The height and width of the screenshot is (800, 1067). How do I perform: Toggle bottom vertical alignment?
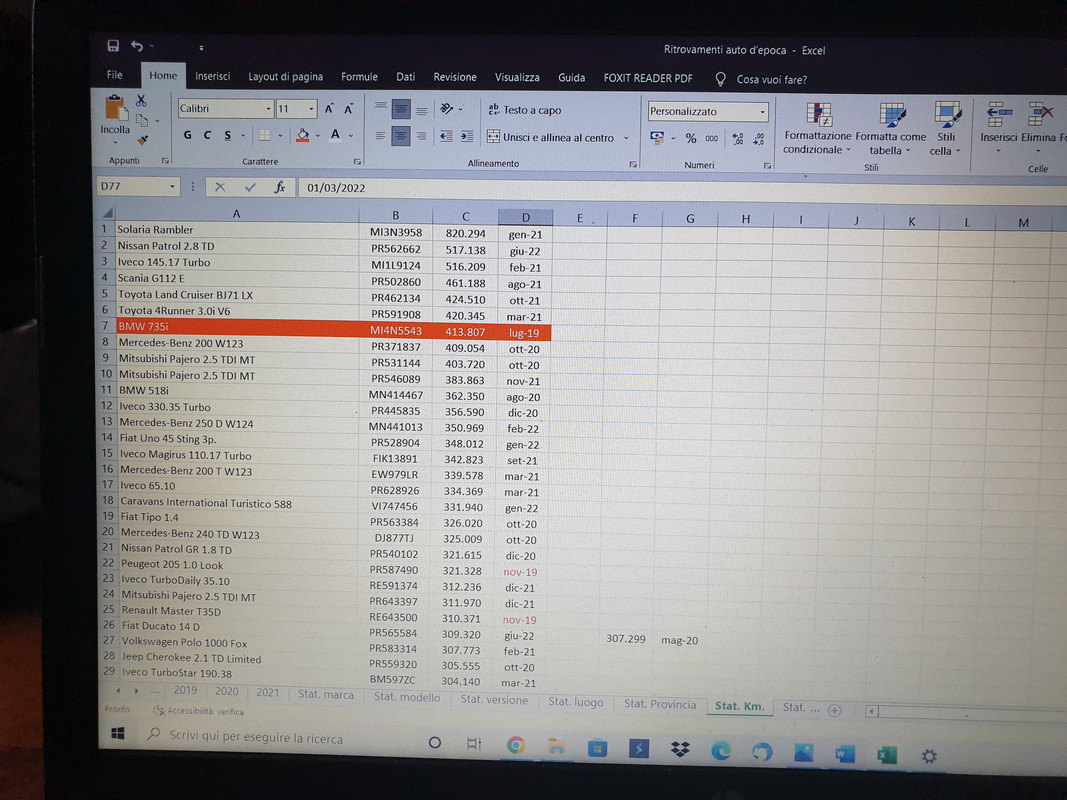(x=421, y=109)
